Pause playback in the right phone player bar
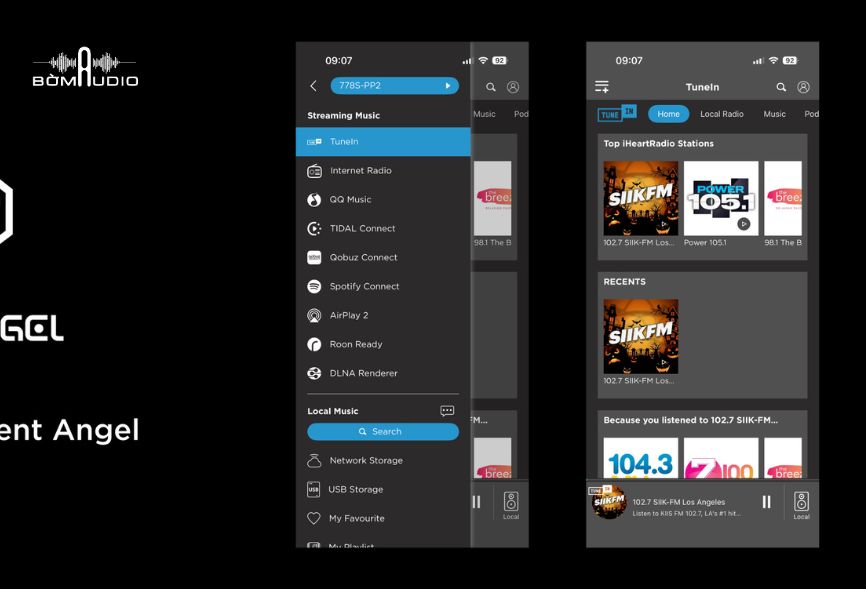The width and height of the screenshot is (866, 589). point(767,502)
